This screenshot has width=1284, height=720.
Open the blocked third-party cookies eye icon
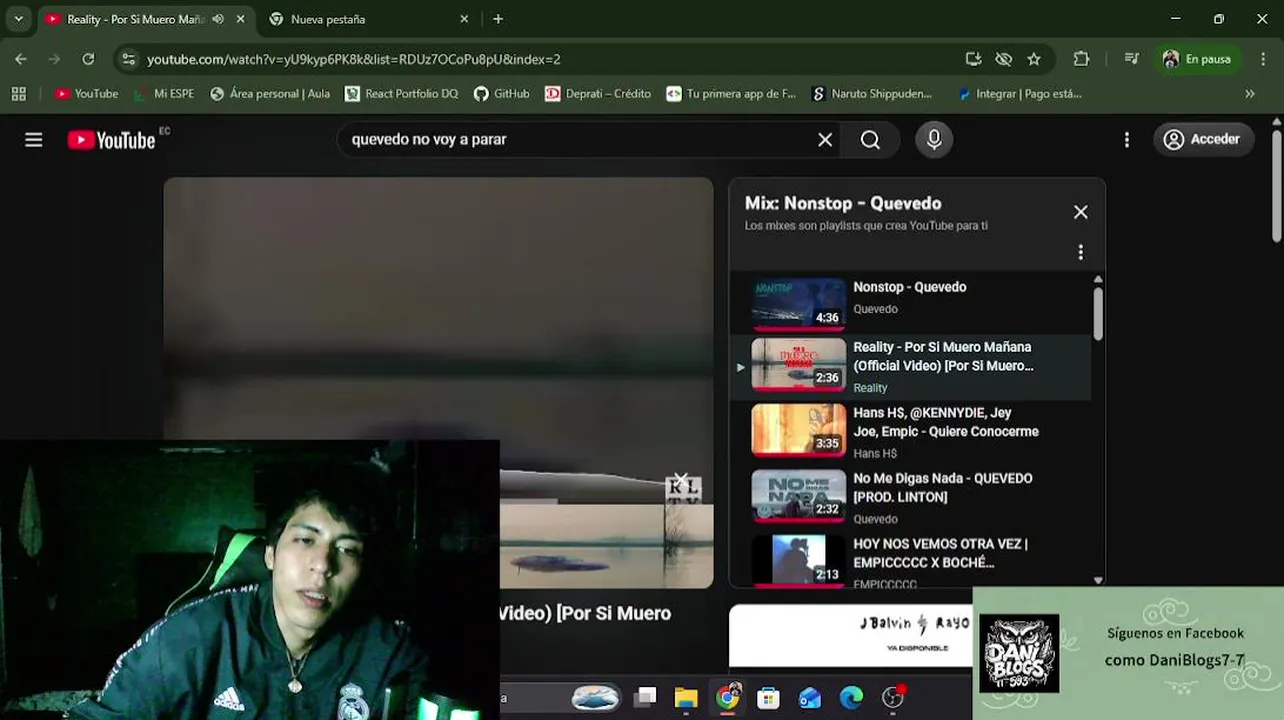[1004, 59]
